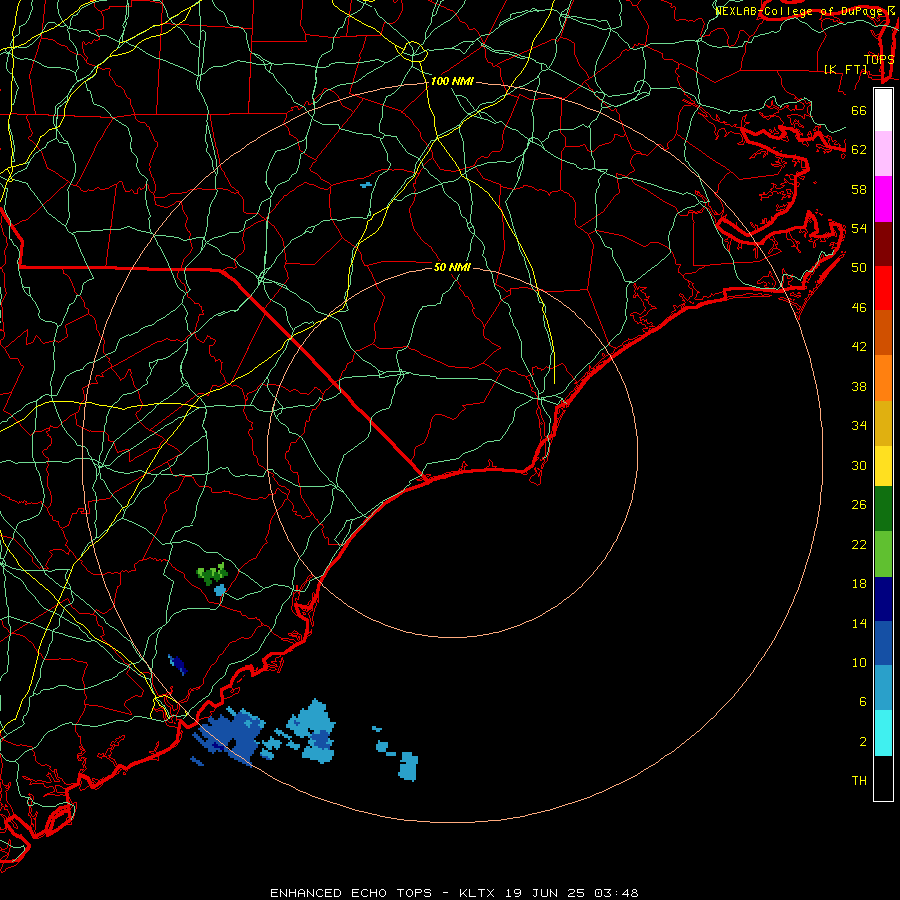Screen dimensions: 900x900
Task: Click the legend value 46
Action: tap(859, 308)
